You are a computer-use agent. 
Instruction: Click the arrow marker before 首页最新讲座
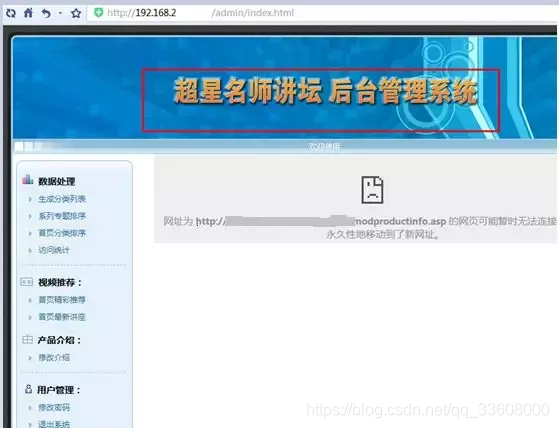pos(30,317)
